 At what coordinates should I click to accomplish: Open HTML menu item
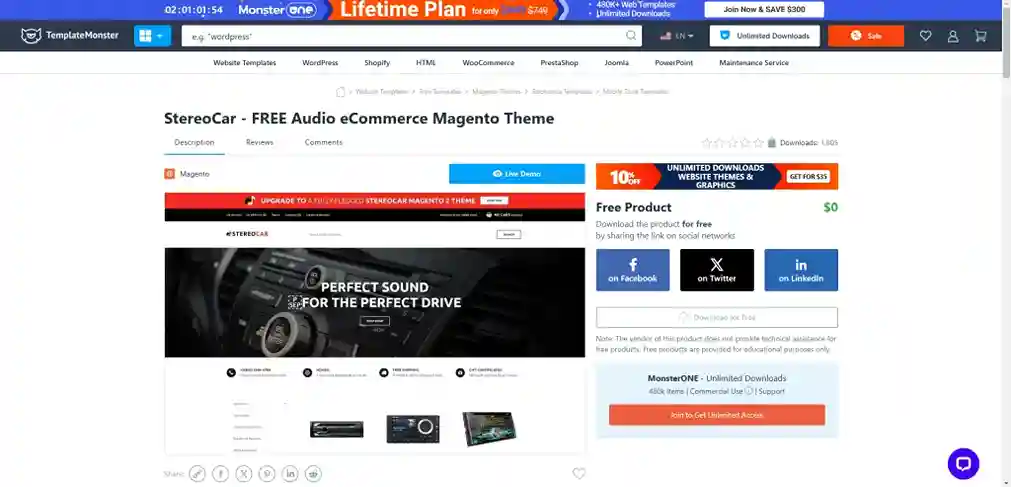[x=426, y=63]
